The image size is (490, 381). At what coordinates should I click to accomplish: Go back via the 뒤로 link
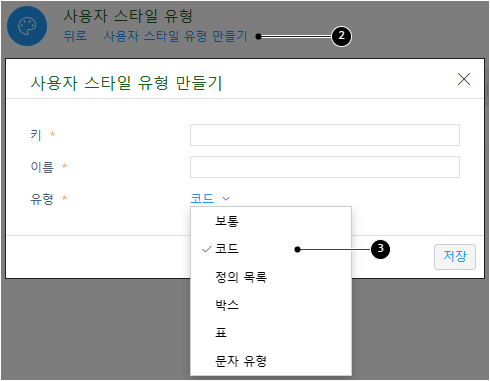pyautogui.click(x=75, y=36)
